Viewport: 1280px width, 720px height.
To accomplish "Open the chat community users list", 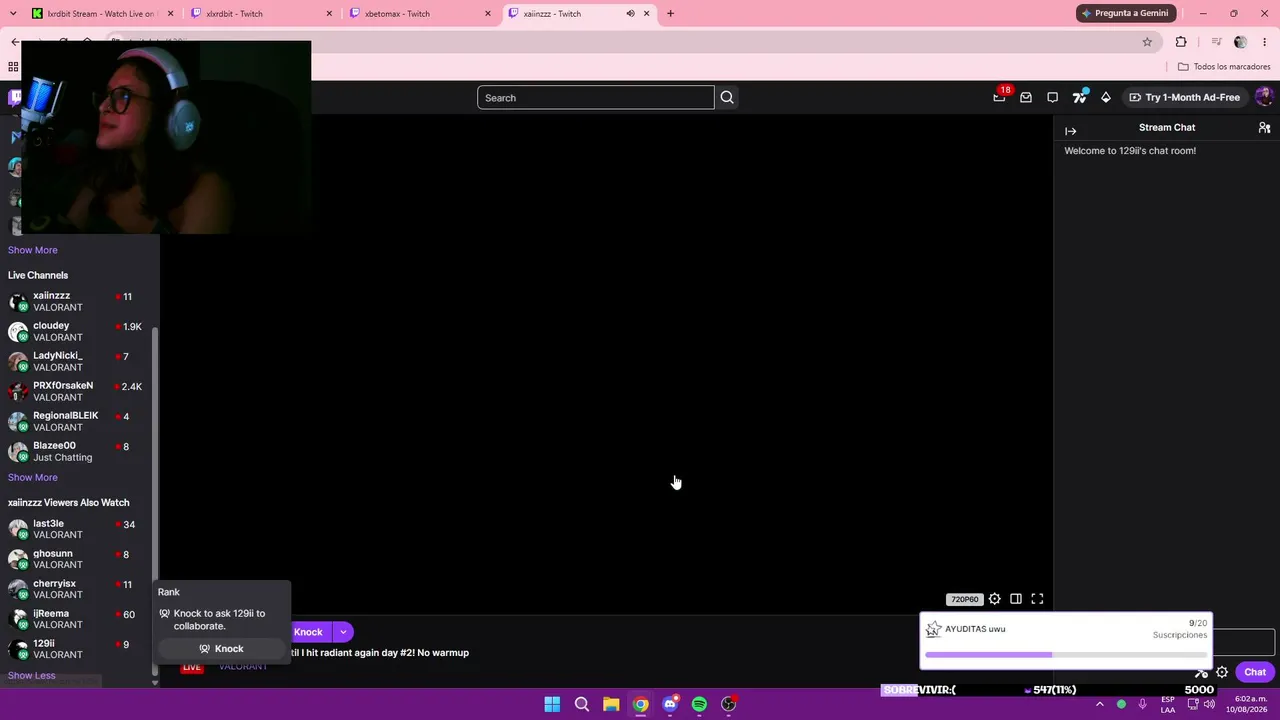I will [x=1264, y=128].
